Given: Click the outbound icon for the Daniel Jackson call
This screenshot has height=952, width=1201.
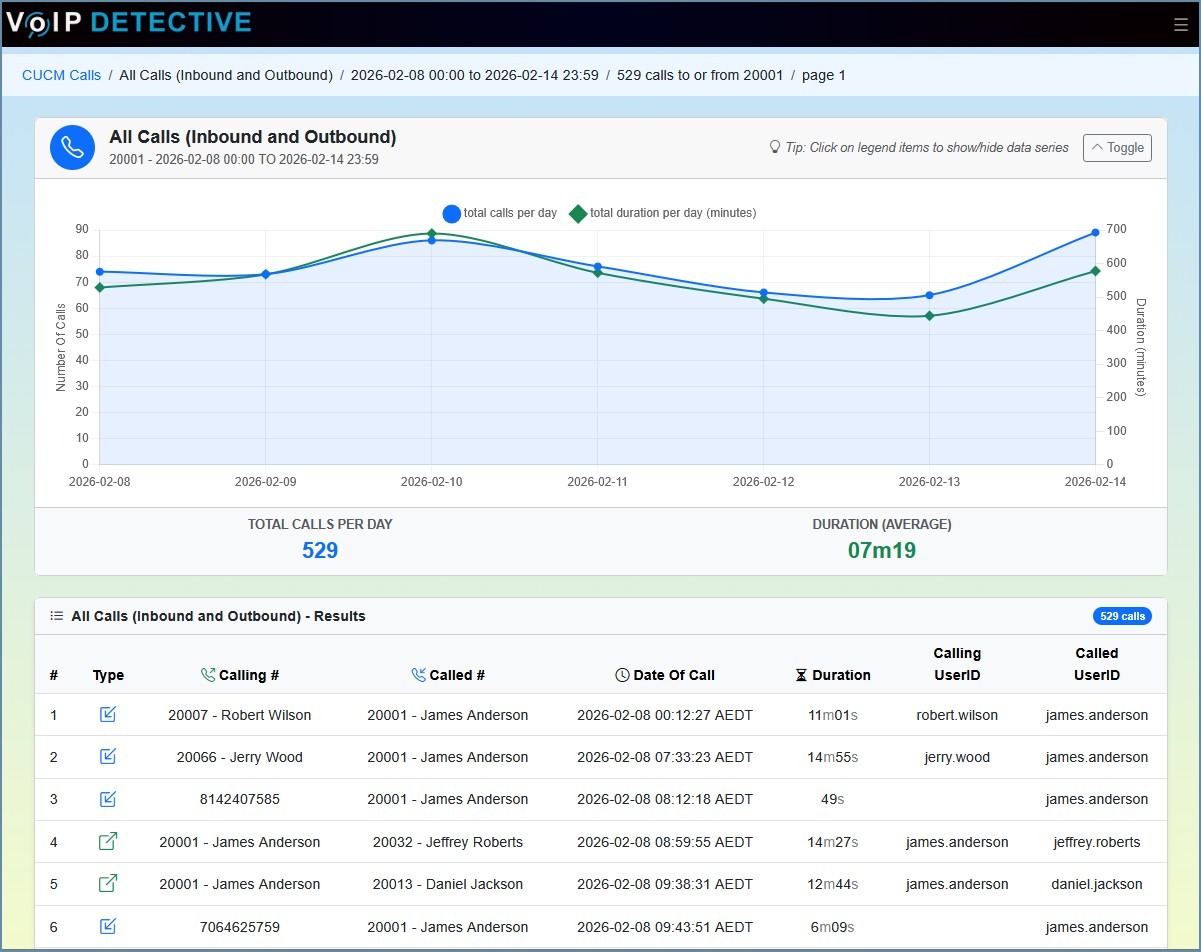Looking at the screenshot, I should tap(108, 884).
